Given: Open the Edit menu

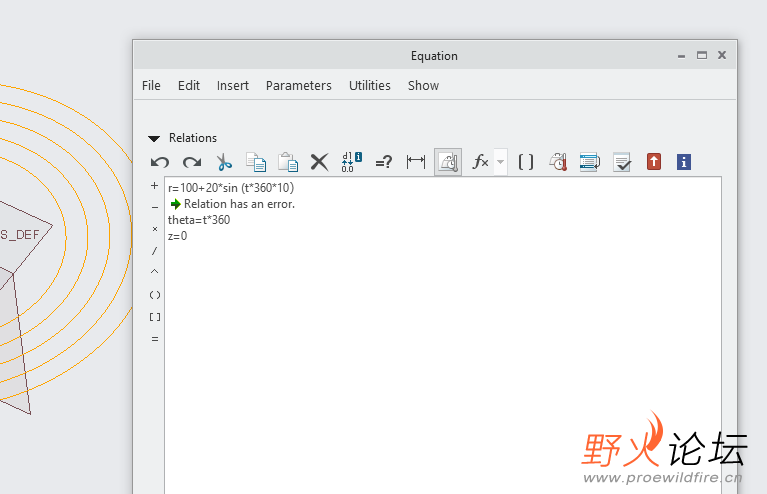Looking at the screenshot, I should (189, 86).
